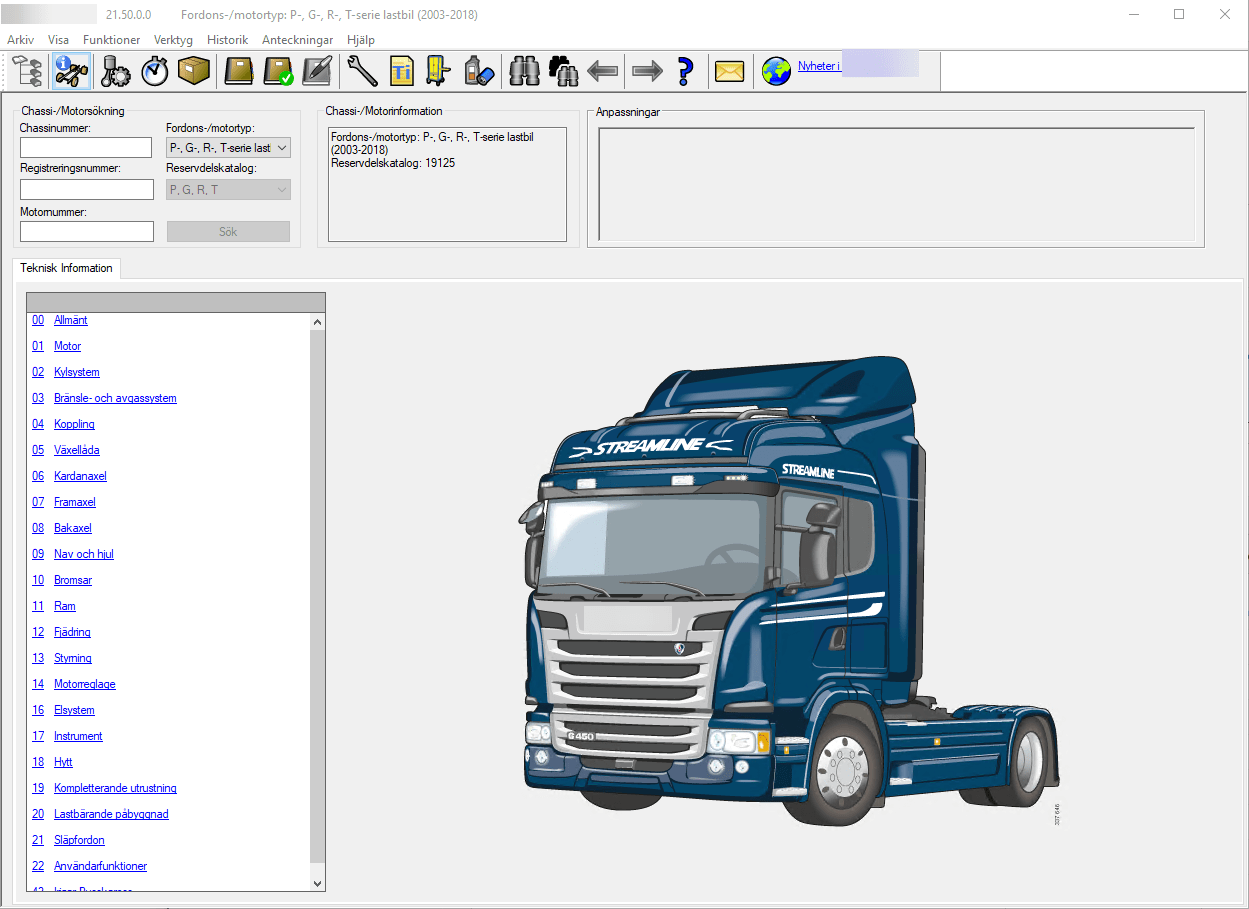This screenshot has height=909, width=1249.
Task: Open the Instrument link
Action: coord(78,736)
